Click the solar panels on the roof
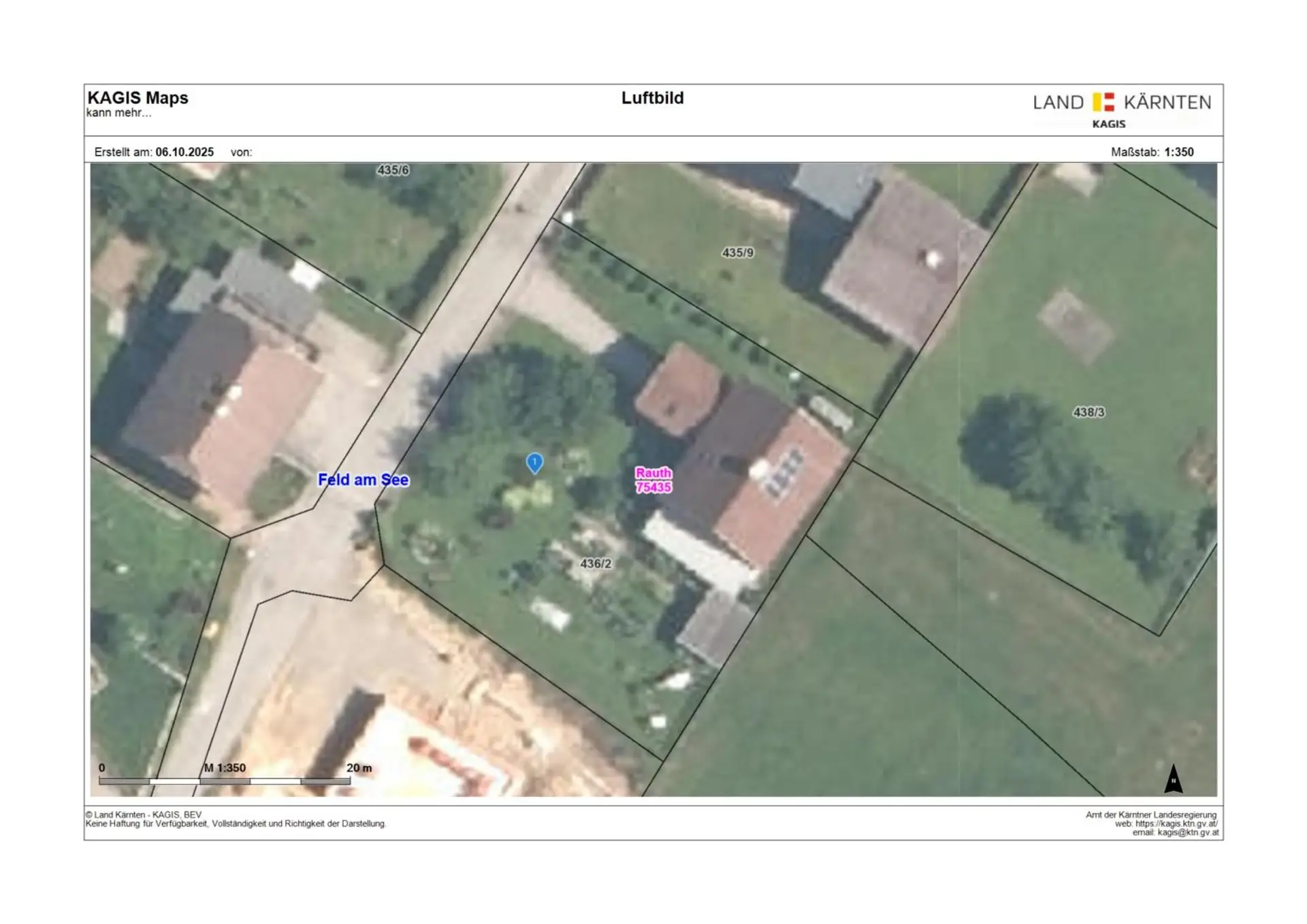This screenshot has width=1307, height=924. point(784,470)
